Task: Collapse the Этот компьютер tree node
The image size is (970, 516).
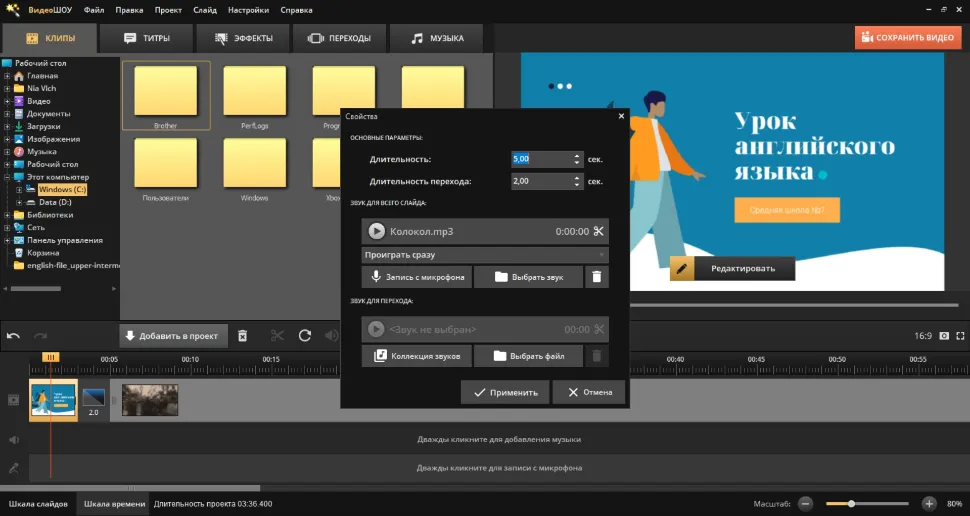Action: (x=7, y=177)
